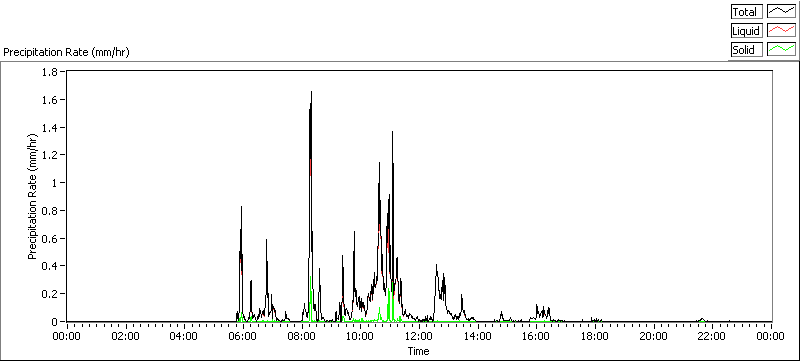
Task: Click the Liquid legend label
Action: [x=746, y=31]
